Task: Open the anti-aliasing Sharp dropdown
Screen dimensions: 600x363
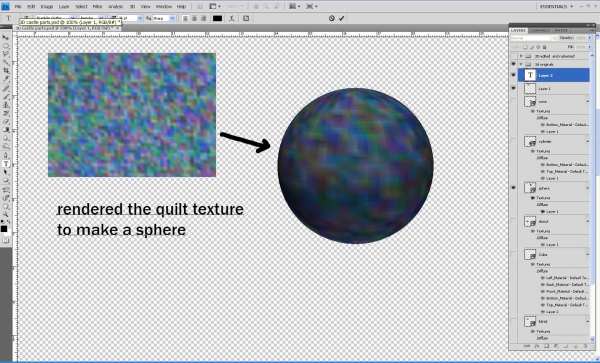Action: click(x=165, y=18)
